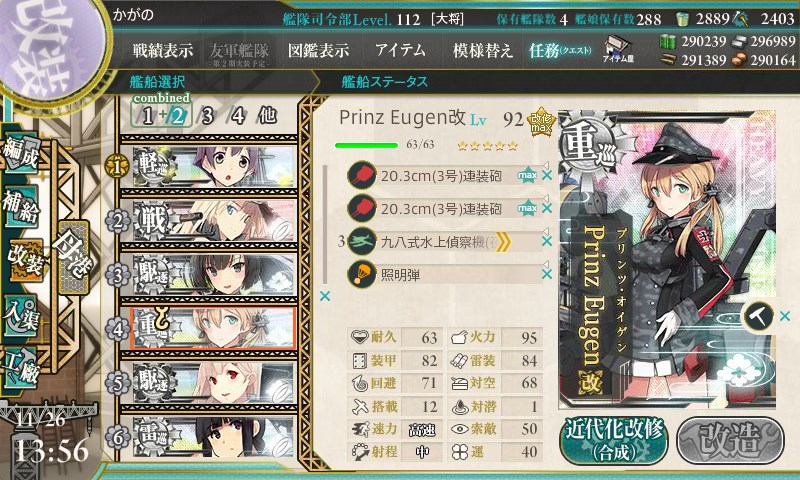Screen dimensions: 800x480
Task: Click the hammer reinforcement expansion slot icon
Action: [x=759, y=316]
